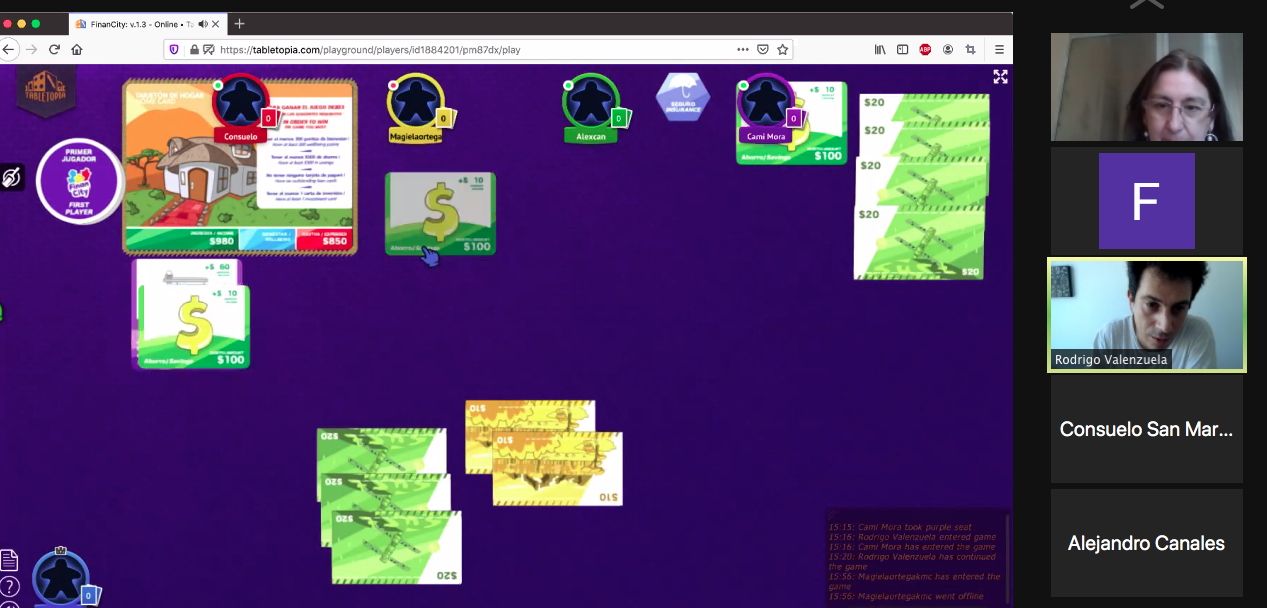Click the tabletopia.com URL address bar

(478, 49)
